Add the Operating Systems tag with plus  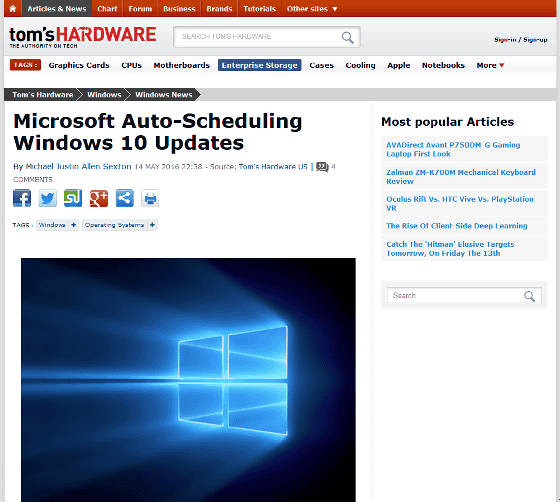pos(152,225)
